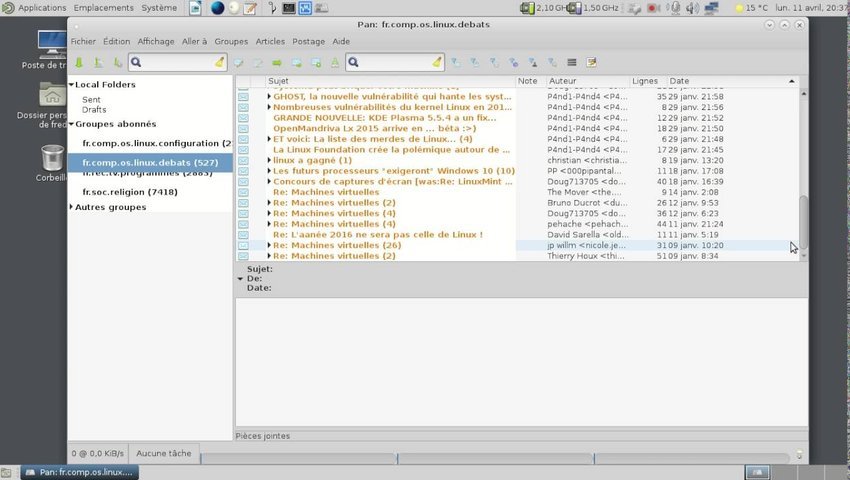The image size is (850, 480).
Task: Open the notepad editor launcher in top panel
Action: 250,8
